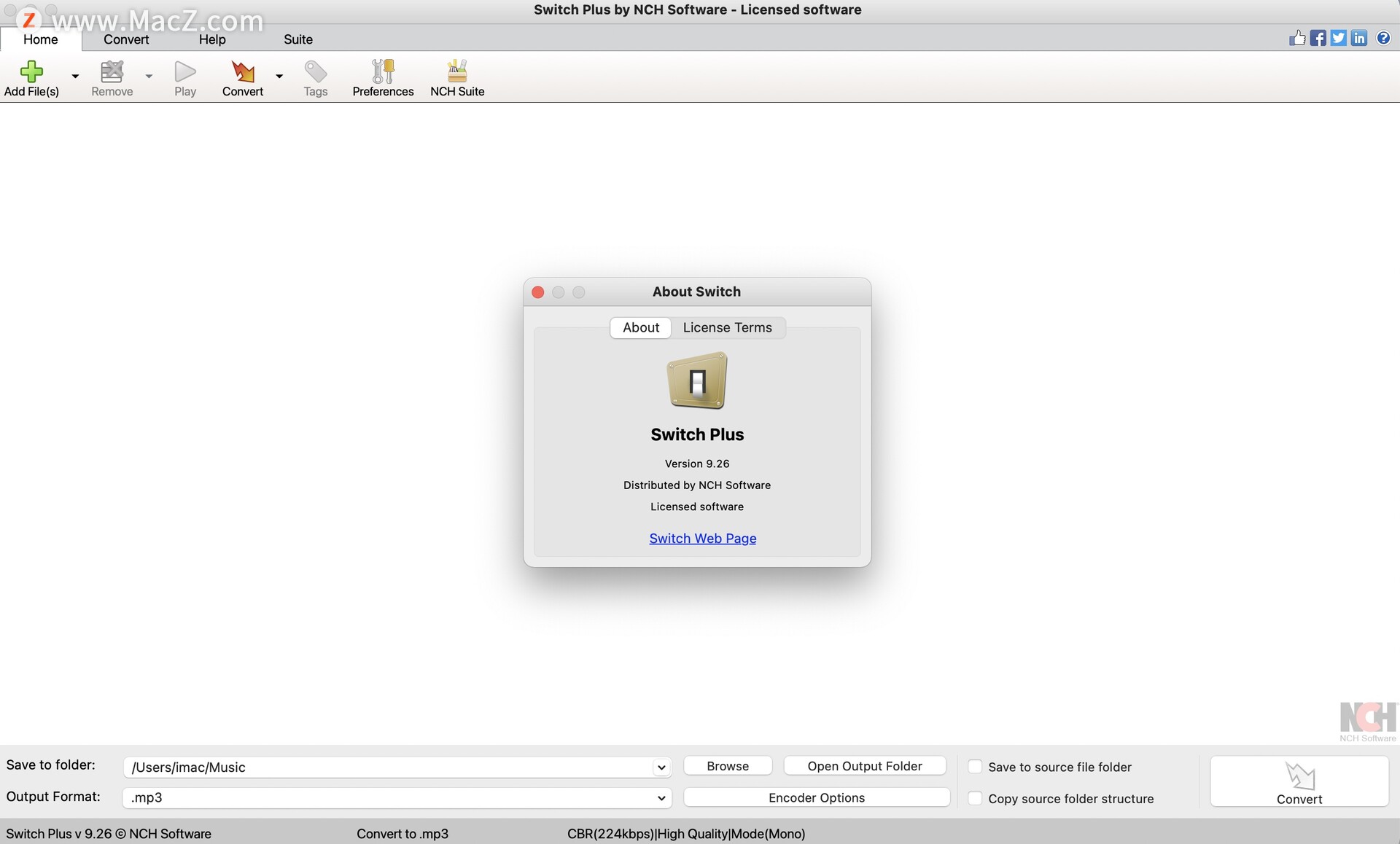Click the thumbs-up like icon
The image size is (1400, 844).
pos(1296,38)
